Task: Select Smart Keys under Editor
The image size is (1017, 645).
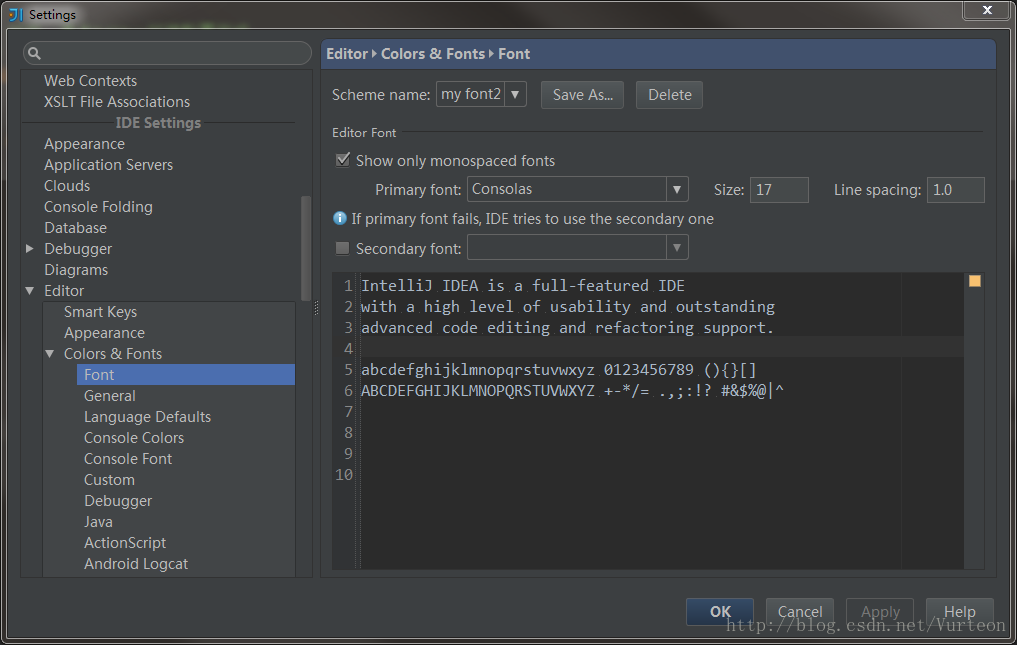Action: coord(101,311)
